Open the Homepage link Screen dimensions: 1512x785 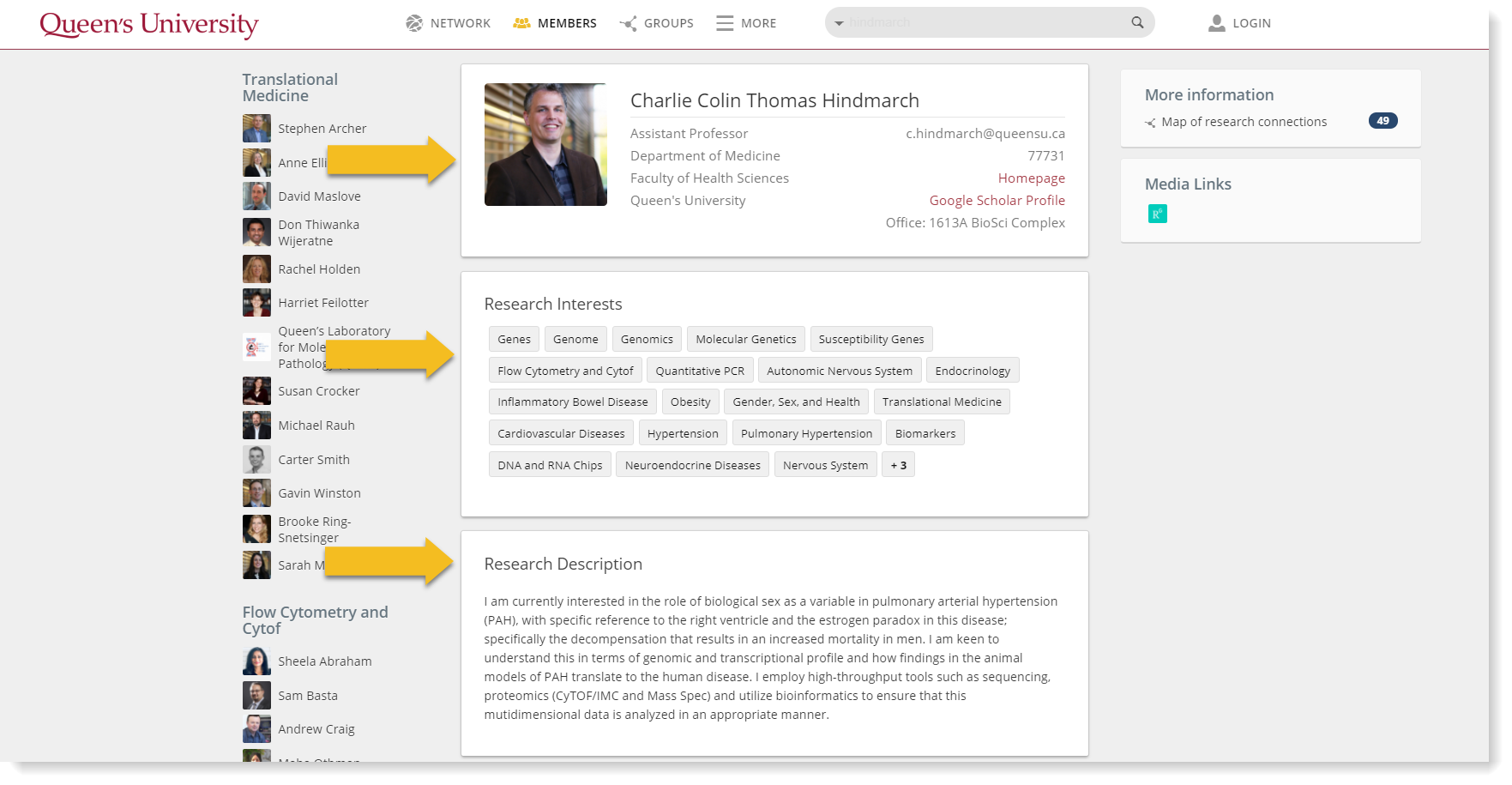[1031, 178]
